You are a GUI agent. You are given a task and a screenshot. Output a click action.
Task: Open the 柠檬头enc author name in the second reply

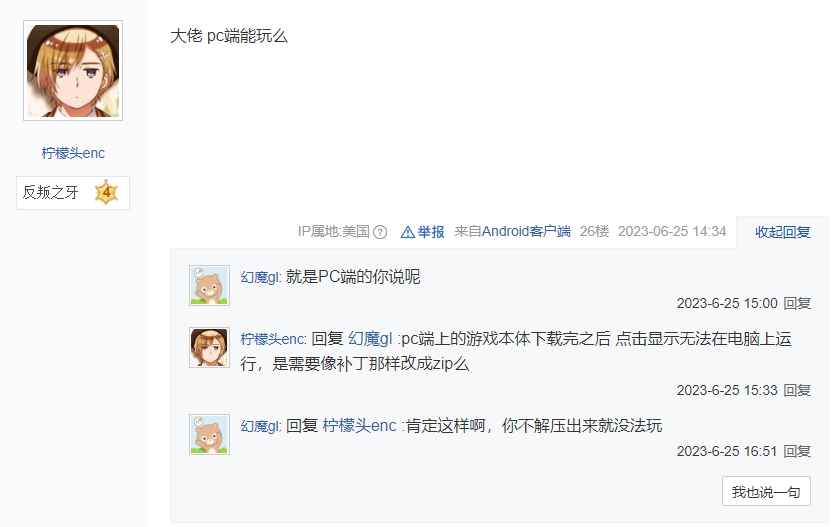(x=272, y=339)
